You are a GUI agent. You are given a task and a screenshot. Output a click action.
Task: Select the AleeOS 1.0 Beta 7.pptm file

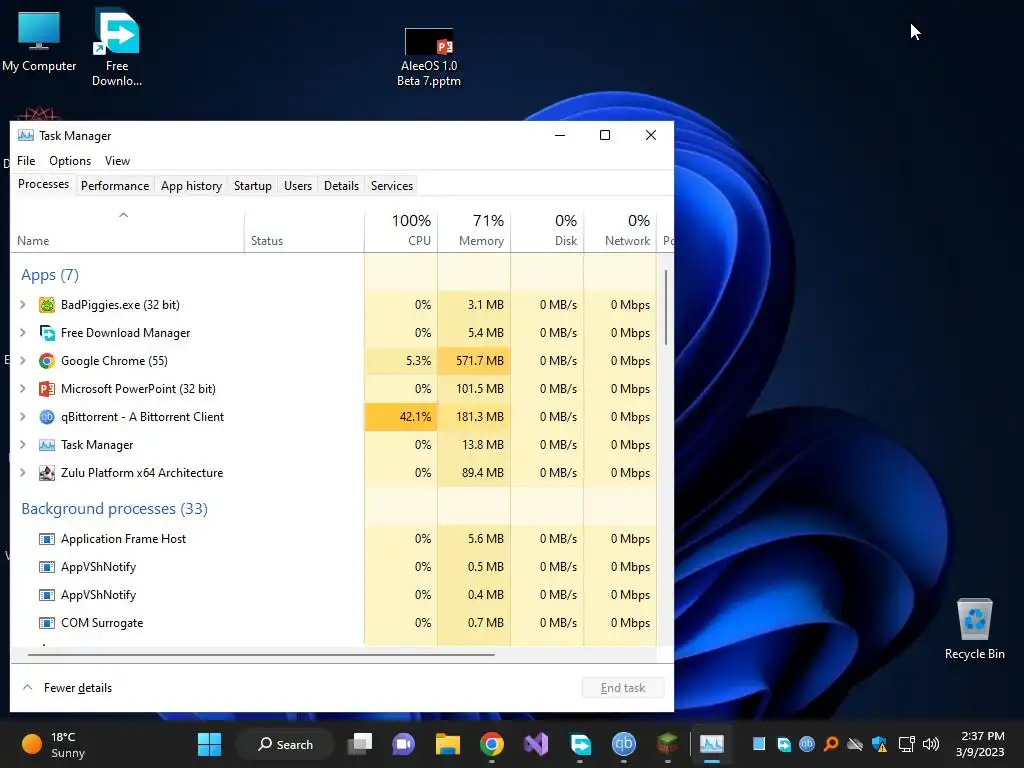pos(429,57)
